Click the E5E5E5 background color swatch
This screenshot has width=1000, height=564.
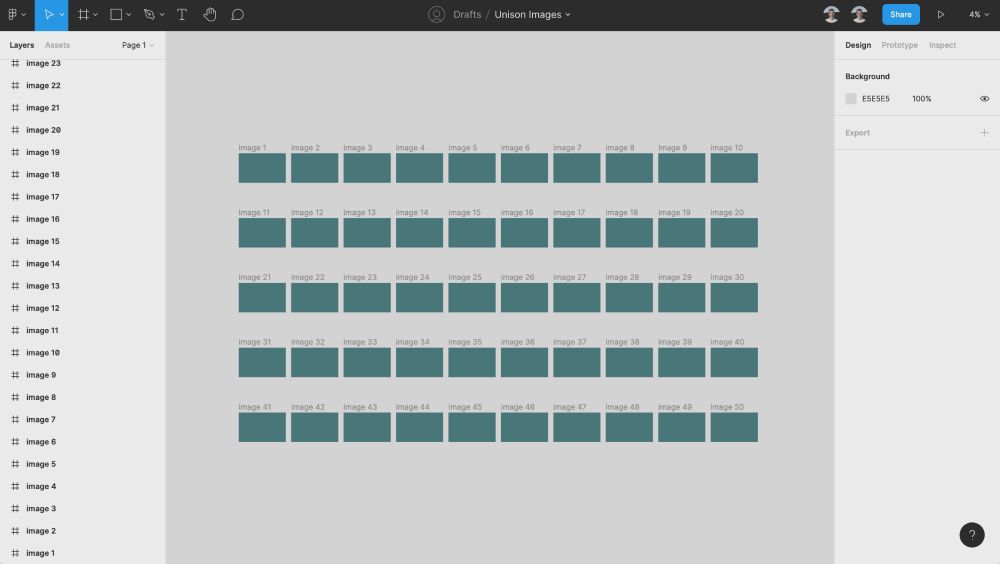pyautogui.click(x=851, y=99)
